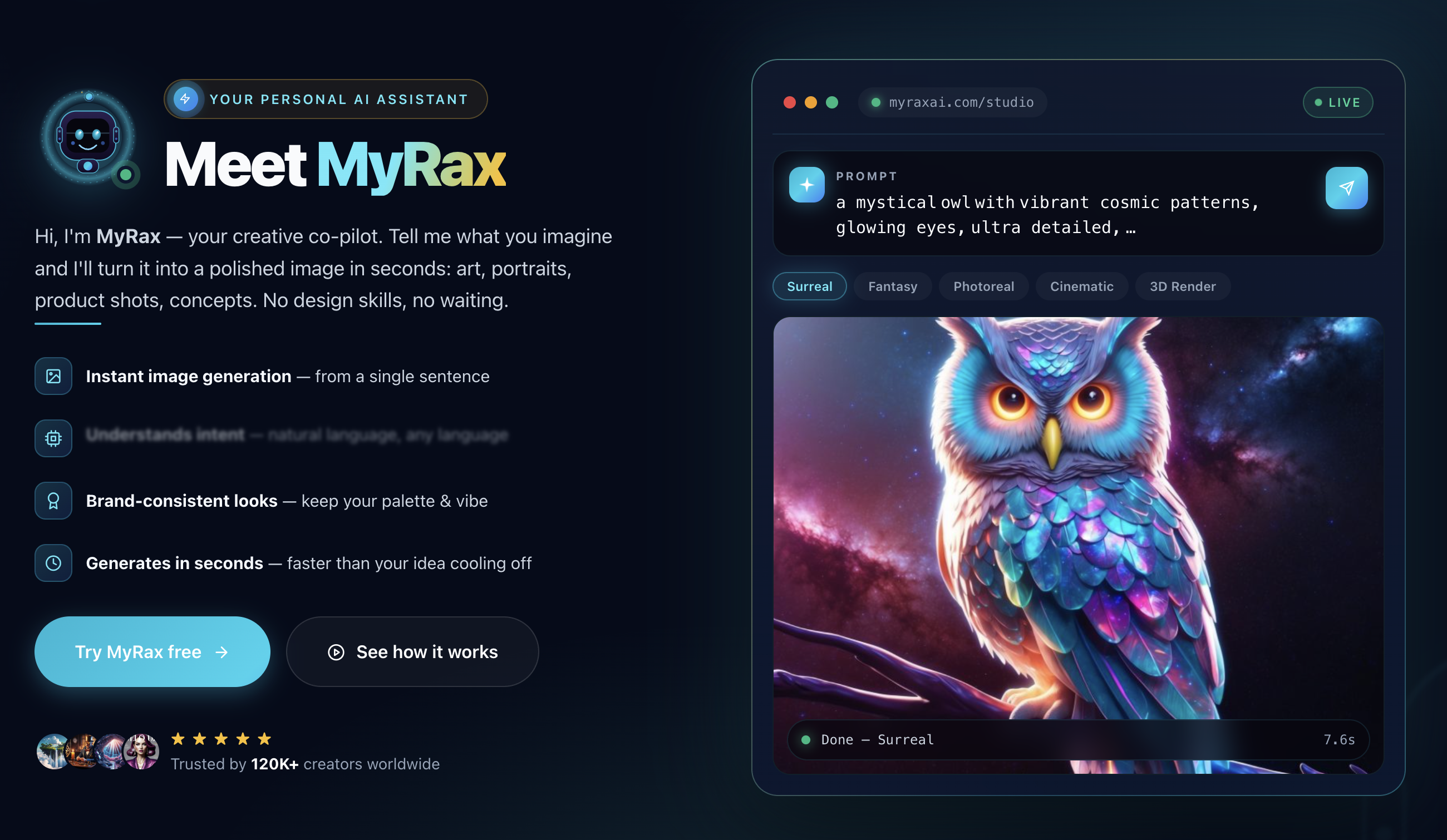1447x840 pixels.
Task: Click the image generation feature icon
Action: pyautogui.click(x=53, y=377)
